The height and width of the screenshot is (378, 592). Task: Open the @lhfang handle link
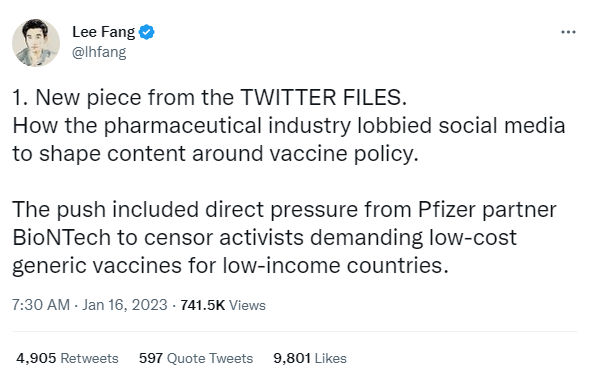point(99,52)
